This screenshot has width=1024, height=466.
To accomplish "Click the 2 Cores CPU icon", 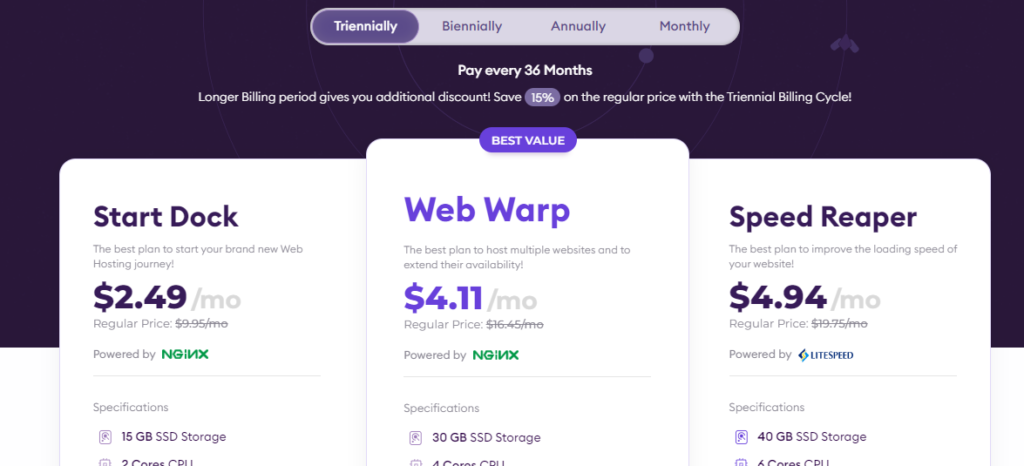I will (104, 462).
